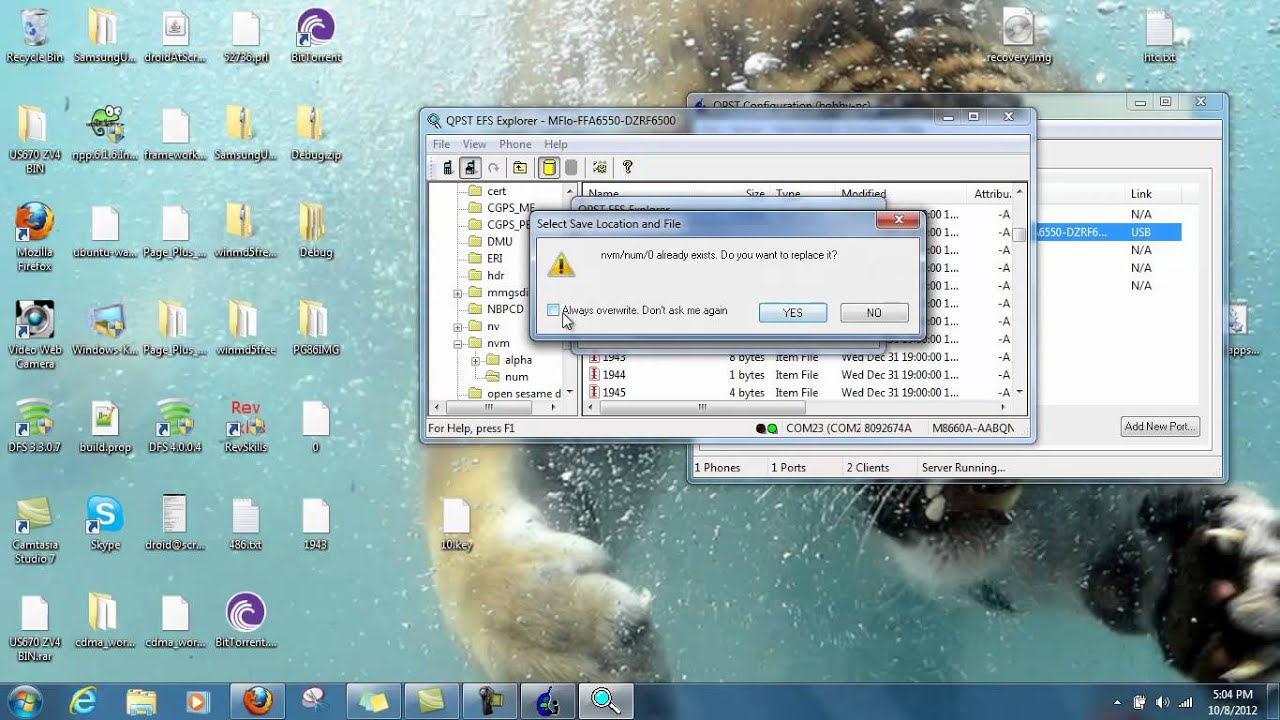Expand the alpha folder tree node
Screen dimensions: 1280x720
pyautogui.click(x=476, y=360)
